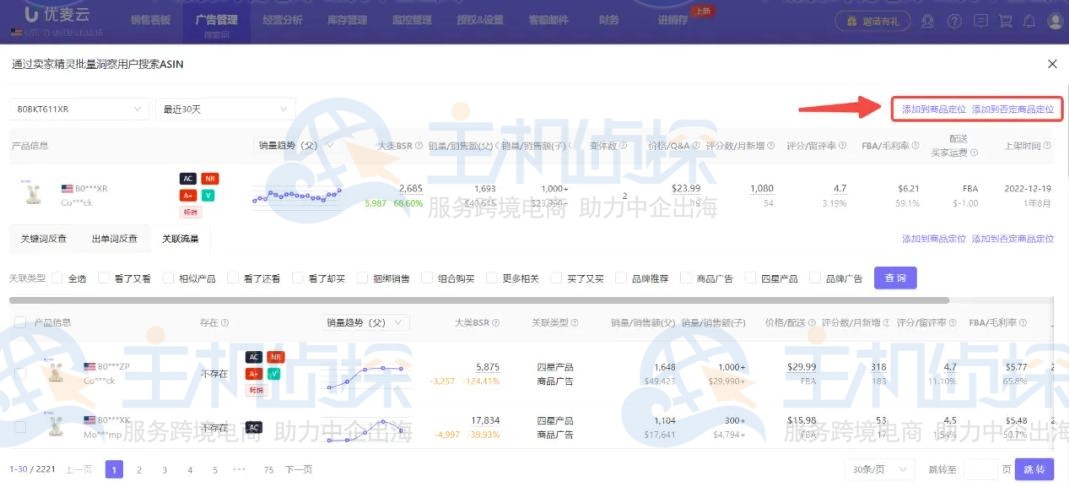Screen dimensions: 1069x484
Task: Select all rows via 产品信息 header checkbox
Action: pos(20,322)
